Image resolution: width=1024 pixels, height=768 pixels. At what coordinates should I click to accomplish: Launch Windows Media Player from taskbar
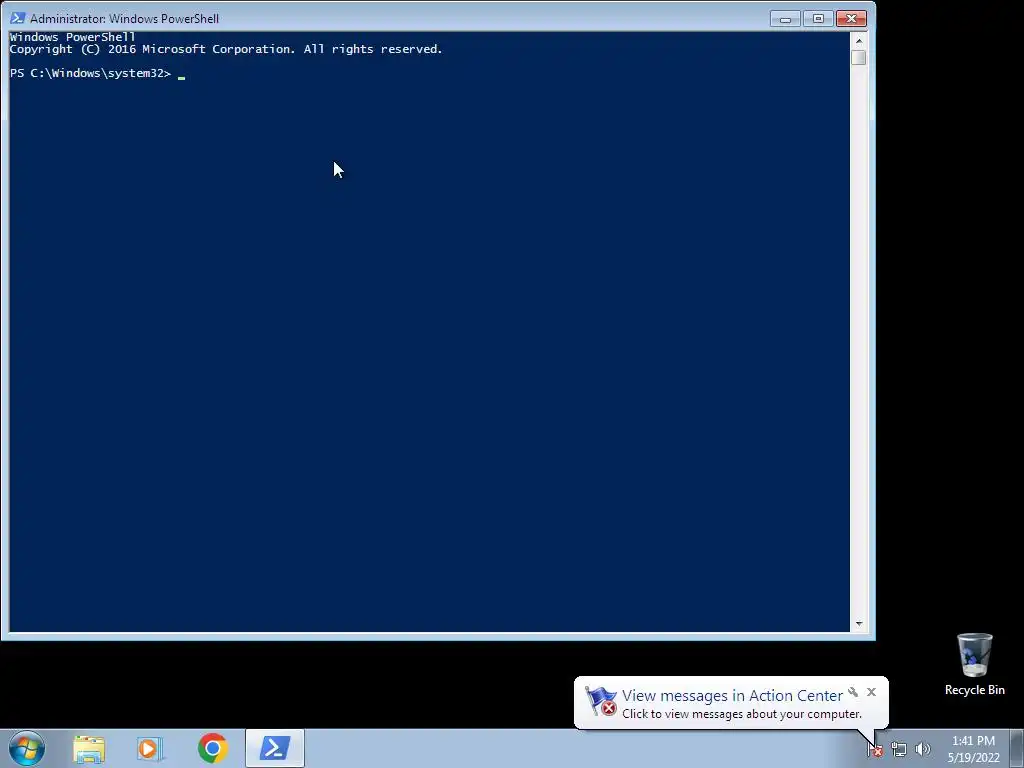coord(150,748)
